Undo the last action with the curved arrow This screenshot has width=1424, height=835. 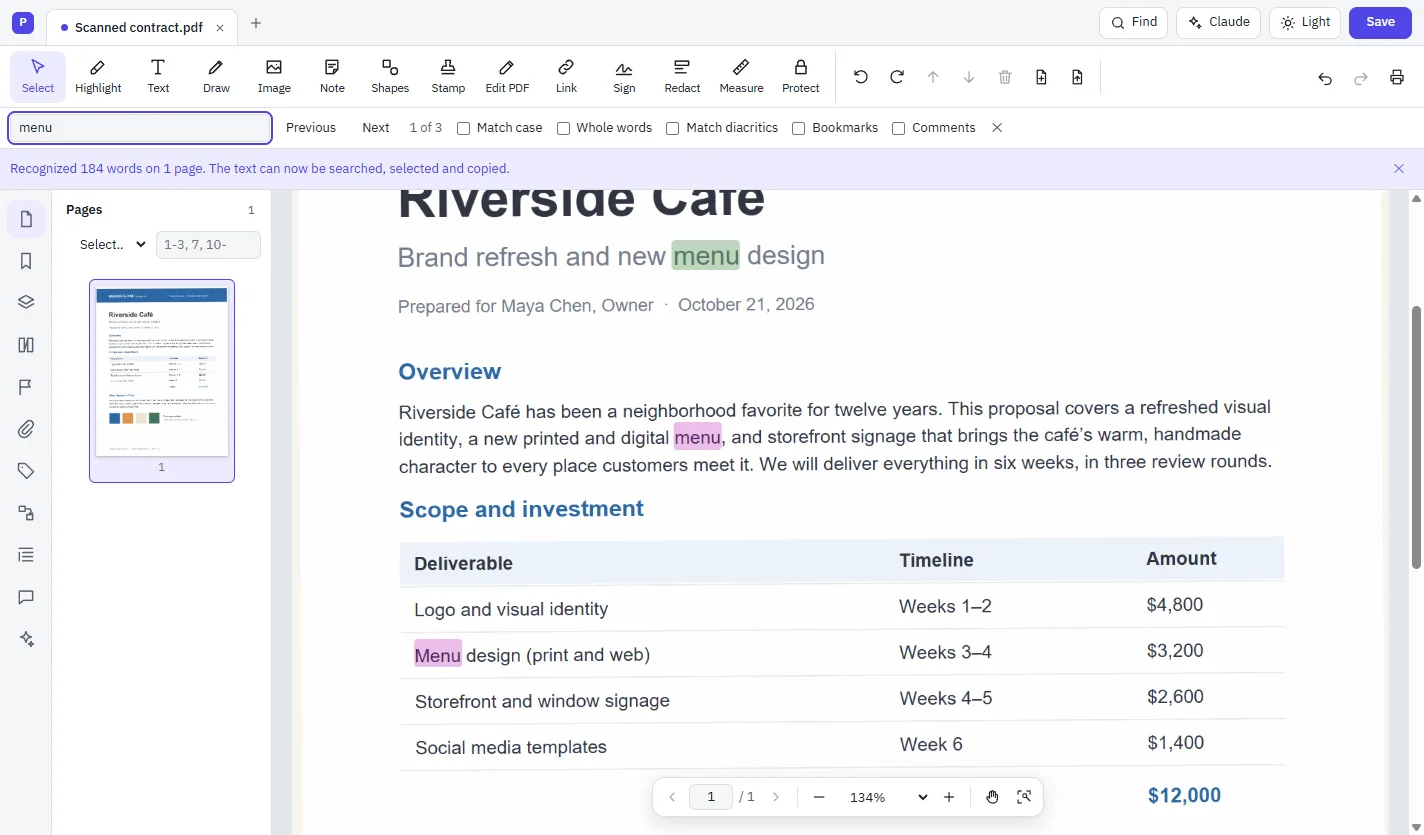pos(1325,78)
